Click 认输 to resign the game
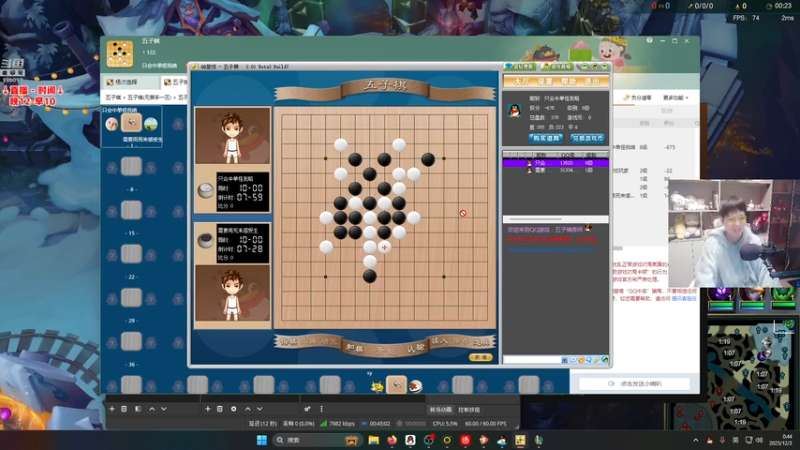The image size is (800, 450). point(415,348)
